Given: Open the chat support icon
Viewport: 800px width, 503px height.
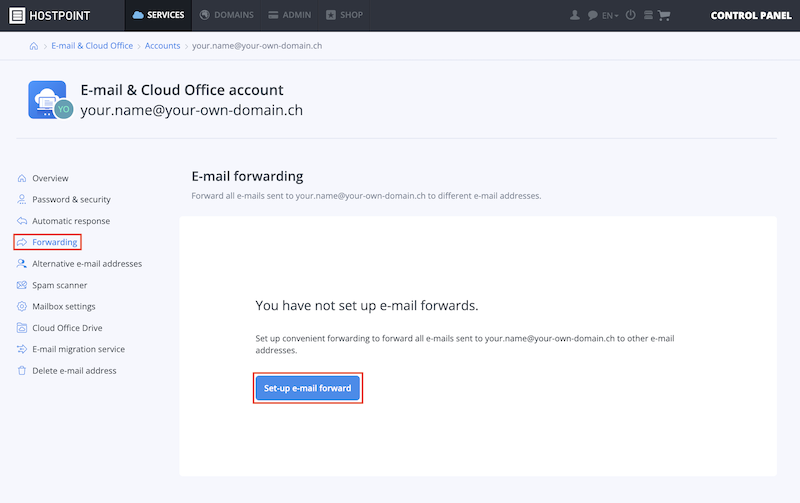Looking at the screenshot, I should [x=592, y=15].
